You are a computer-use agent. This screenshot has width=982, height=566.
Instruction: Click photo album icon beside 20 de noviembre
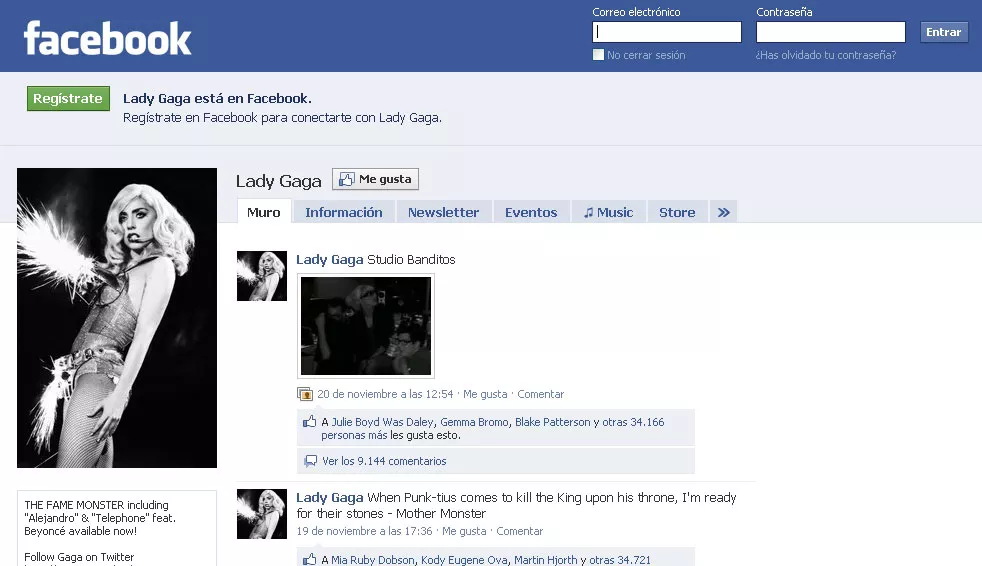click(x=305, y=394)
